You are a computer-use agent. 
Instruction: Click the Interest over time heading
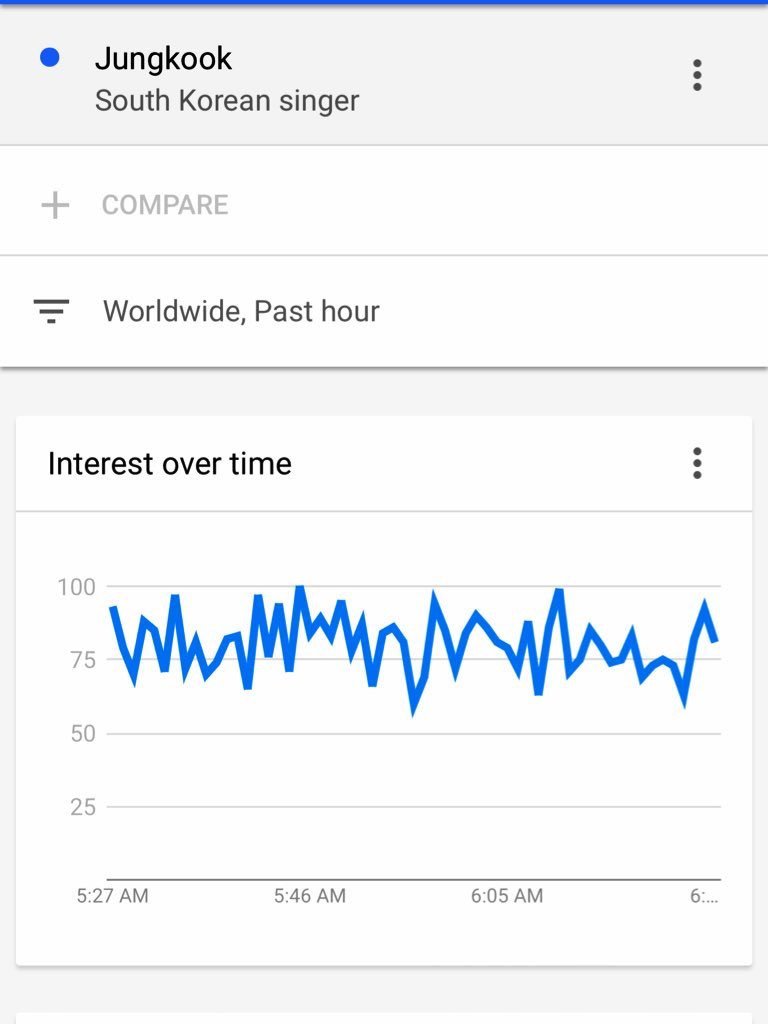tap(170, 464)
